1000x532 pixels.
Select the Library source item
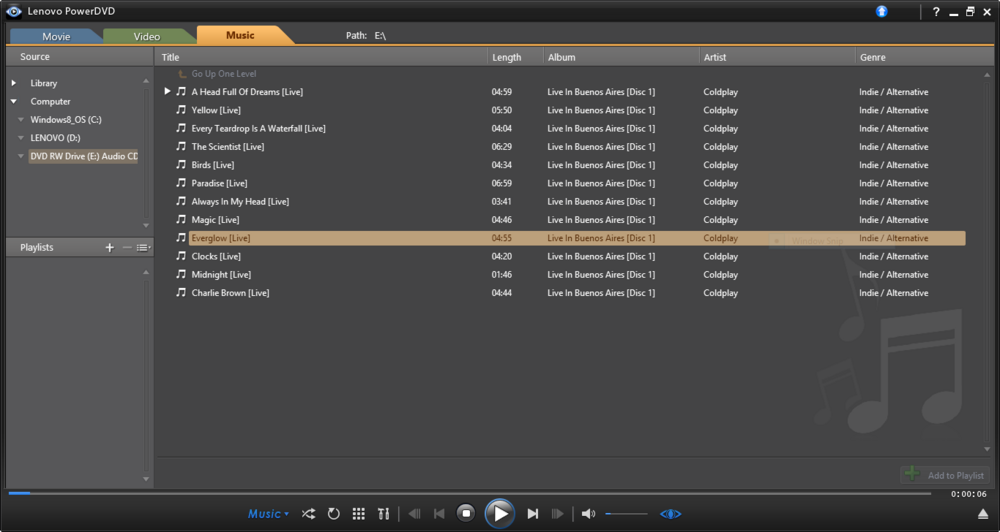click(43, 83)
